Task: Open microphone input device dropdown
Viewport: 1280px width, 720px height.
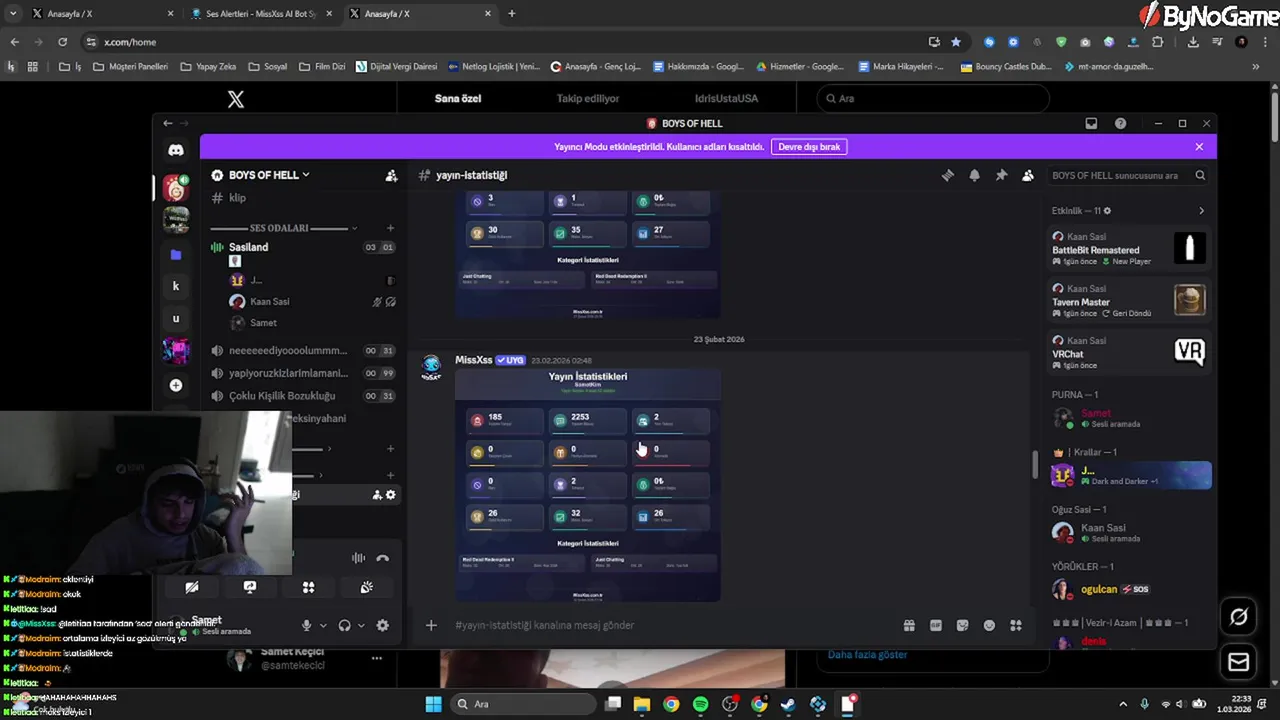Action: pos(323,626)
